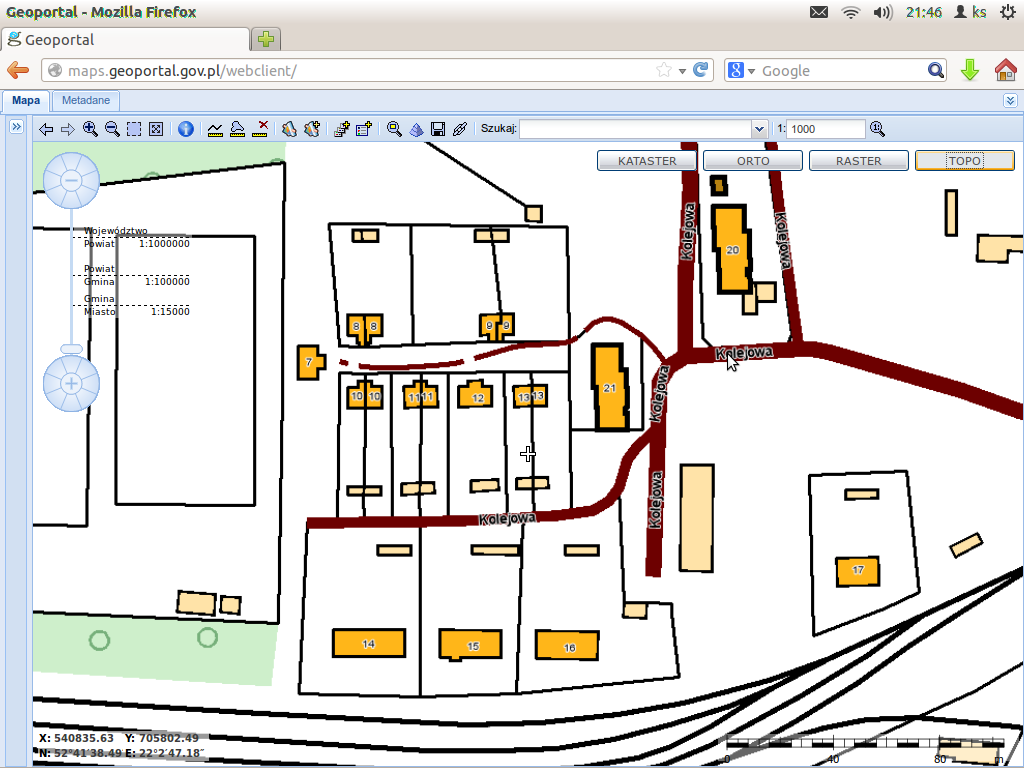Click the full extent zoom icon
The width and height of the screenshot is (1024, 768).
click(x=156, y=129)
